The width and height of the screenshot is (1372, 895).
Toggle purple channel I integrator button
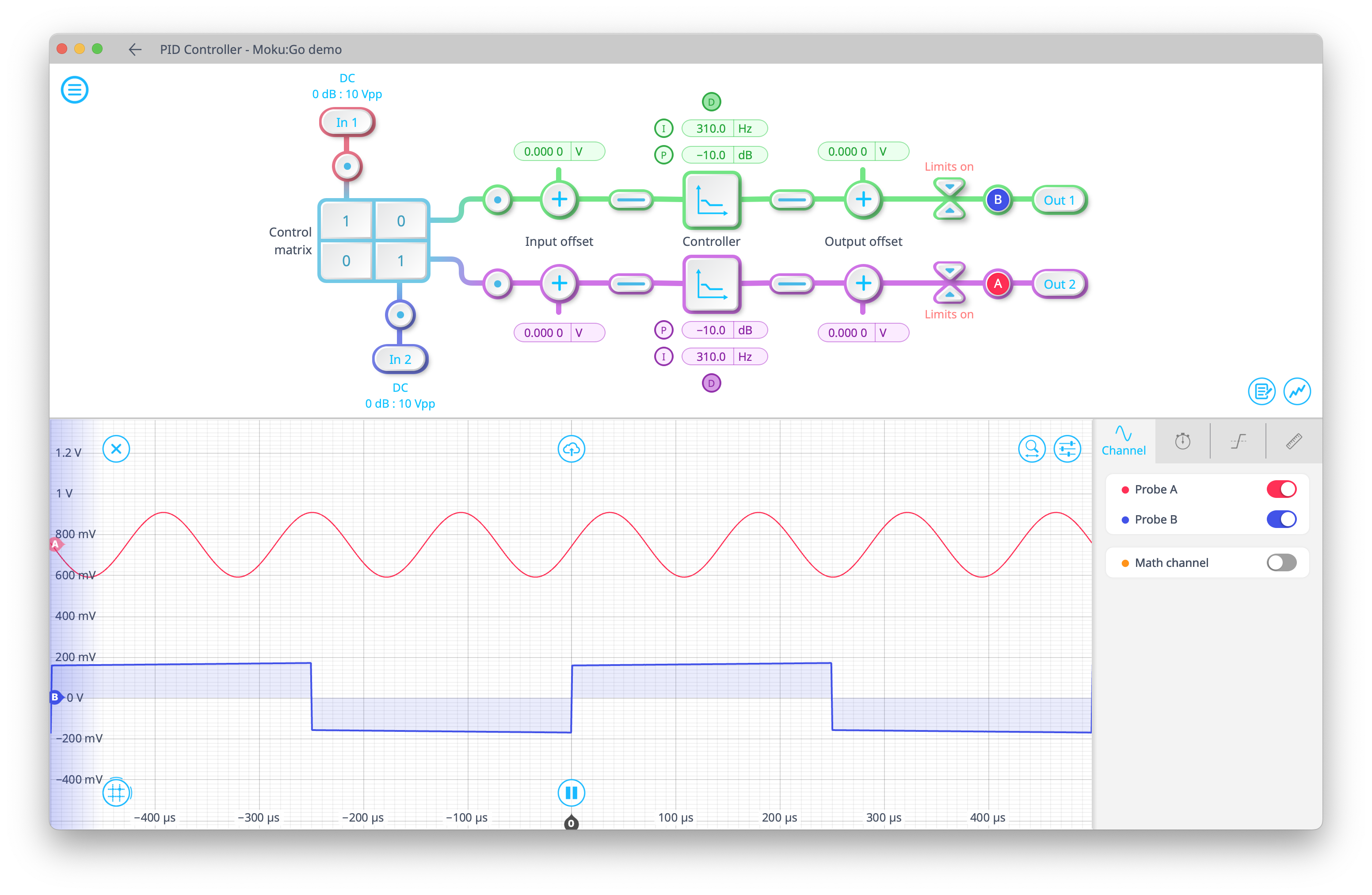tap(663, 357)
